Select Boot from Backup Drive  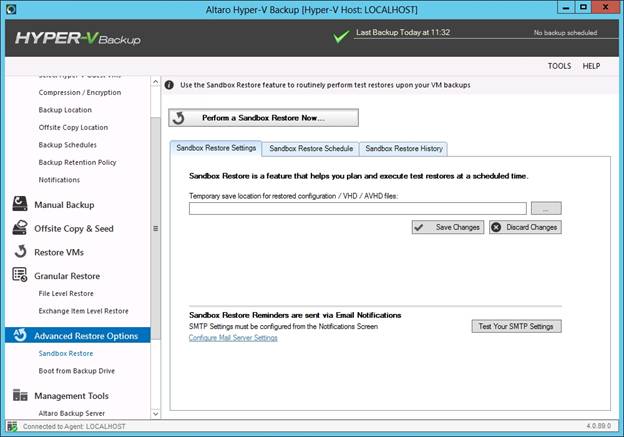(77, 371)
